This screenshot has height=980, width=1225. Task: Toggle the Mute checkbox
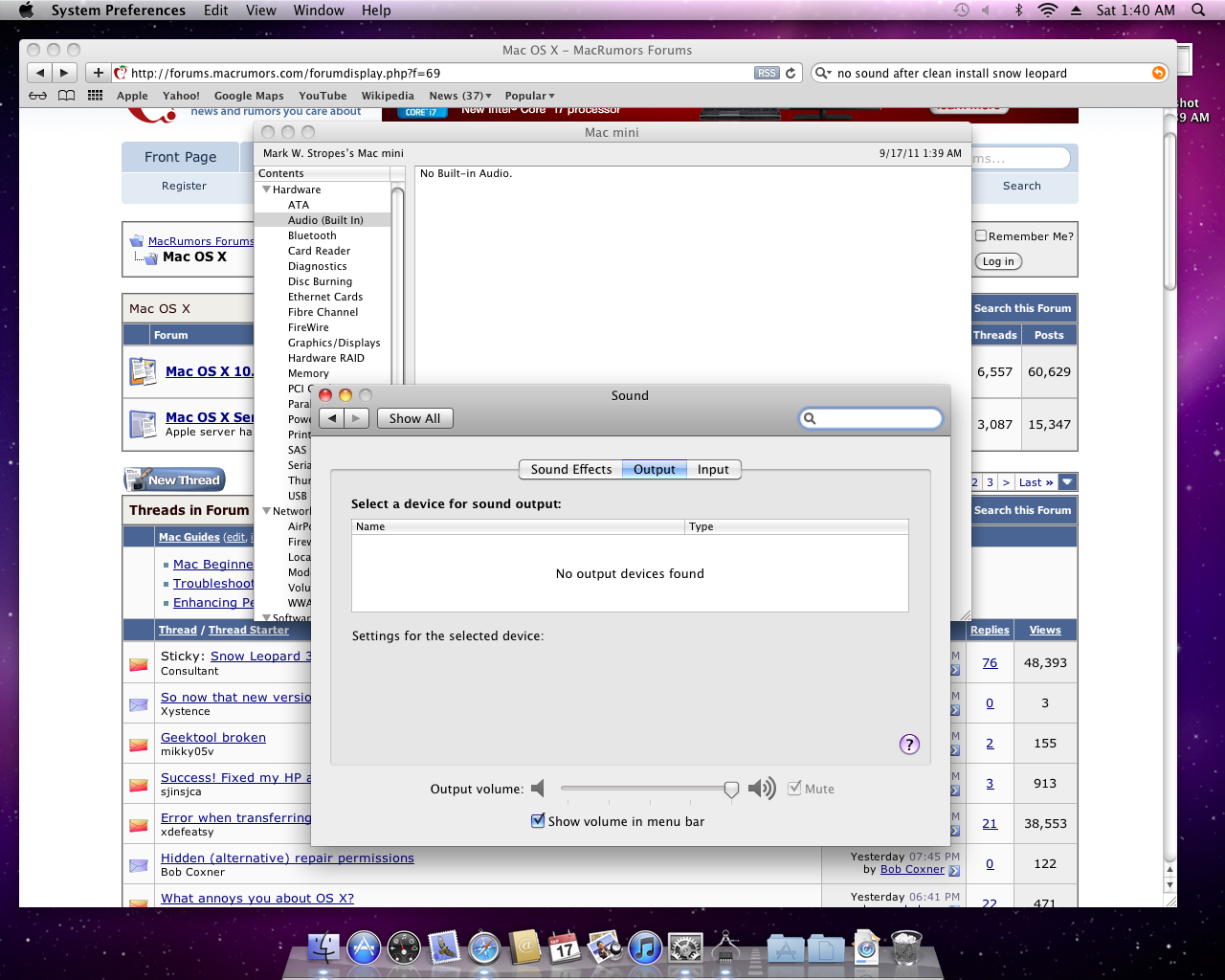point(794,789)
